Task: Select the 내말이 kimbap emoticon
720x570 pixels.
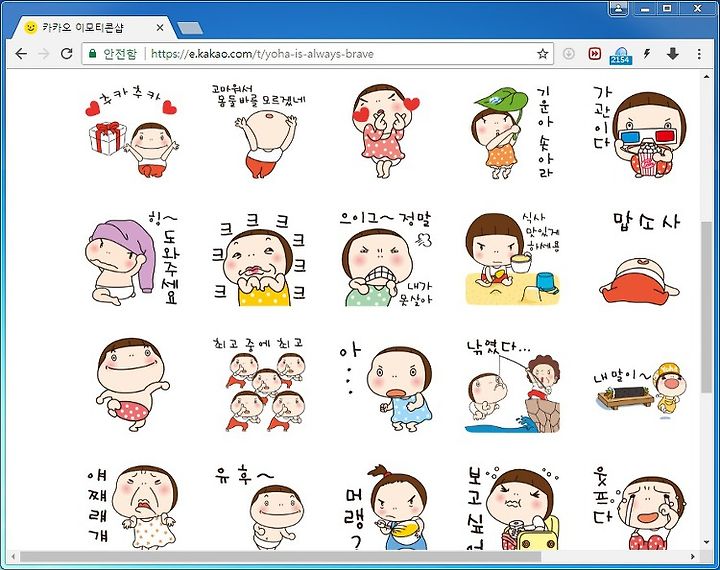Action: [640, 390]
